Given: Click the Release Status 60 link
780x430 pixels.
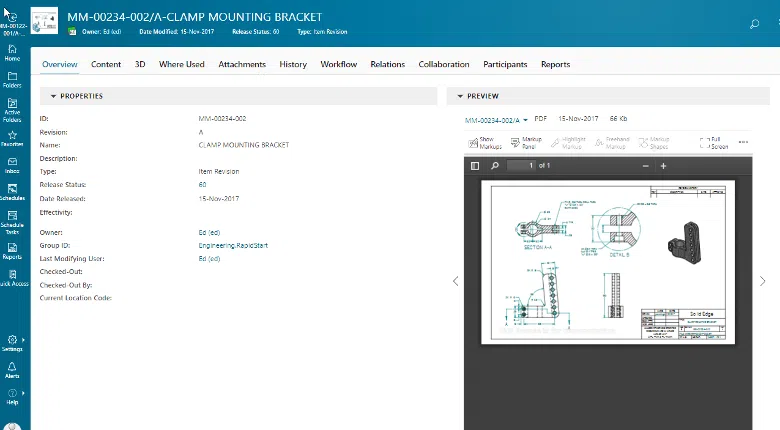Looking at the screenshot, I should click(202, 185).
